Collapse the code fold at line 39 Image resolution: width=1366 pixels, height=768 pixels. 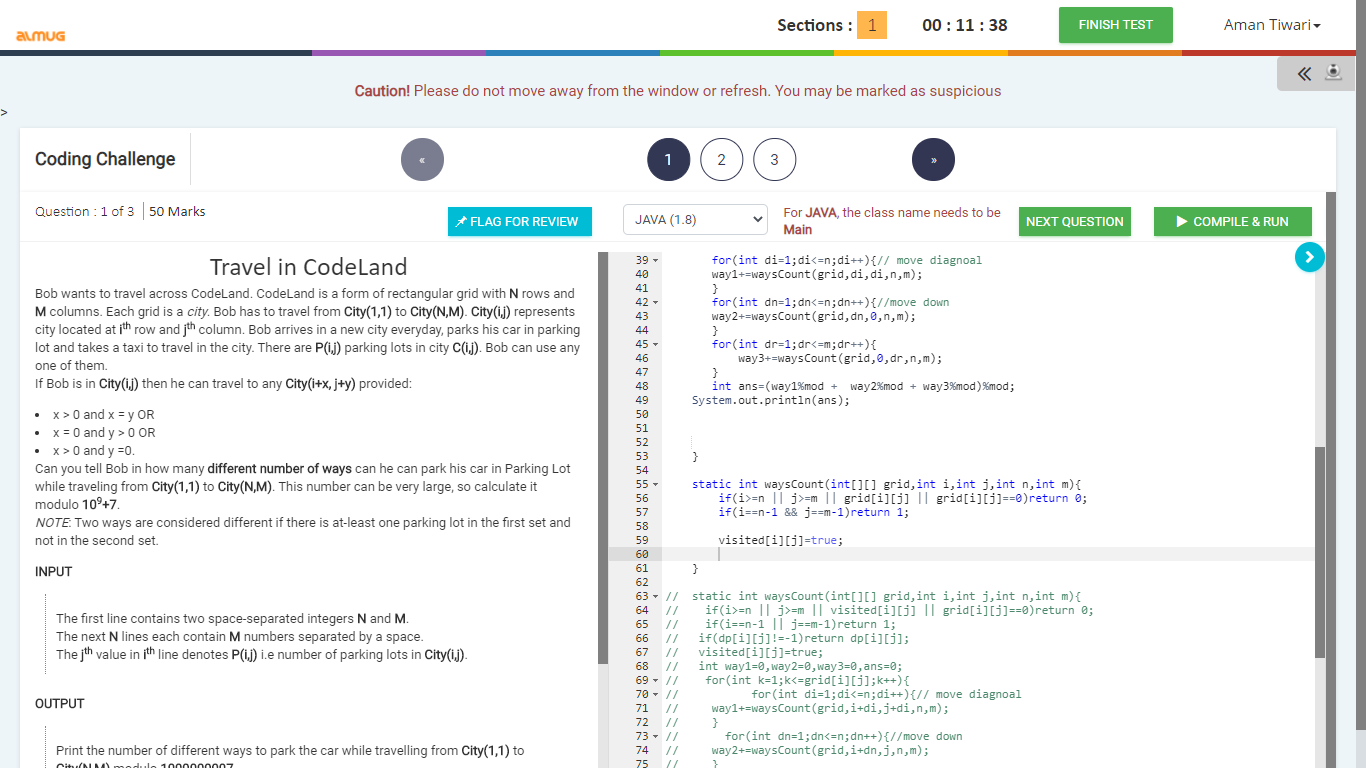point(656,260)
